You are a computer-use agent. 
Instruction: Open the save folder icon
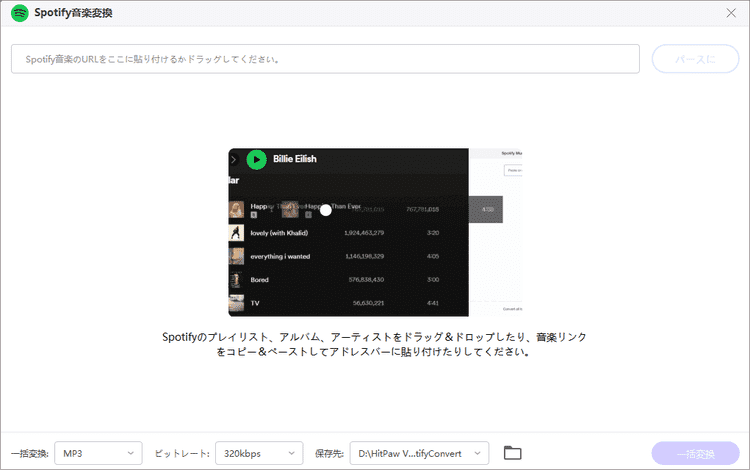click(512, 453)
